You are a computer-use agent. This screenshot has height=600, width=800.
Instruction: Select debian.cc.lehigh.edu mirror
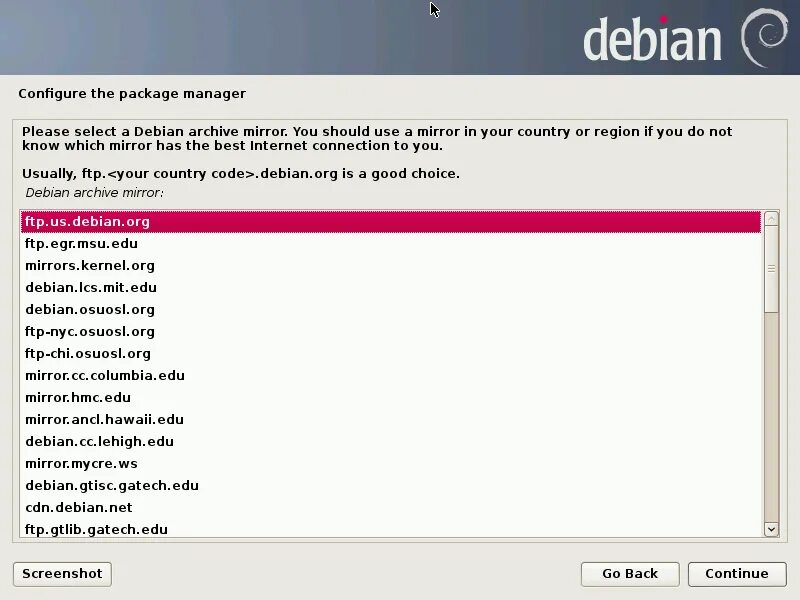(x=391, y=441)
